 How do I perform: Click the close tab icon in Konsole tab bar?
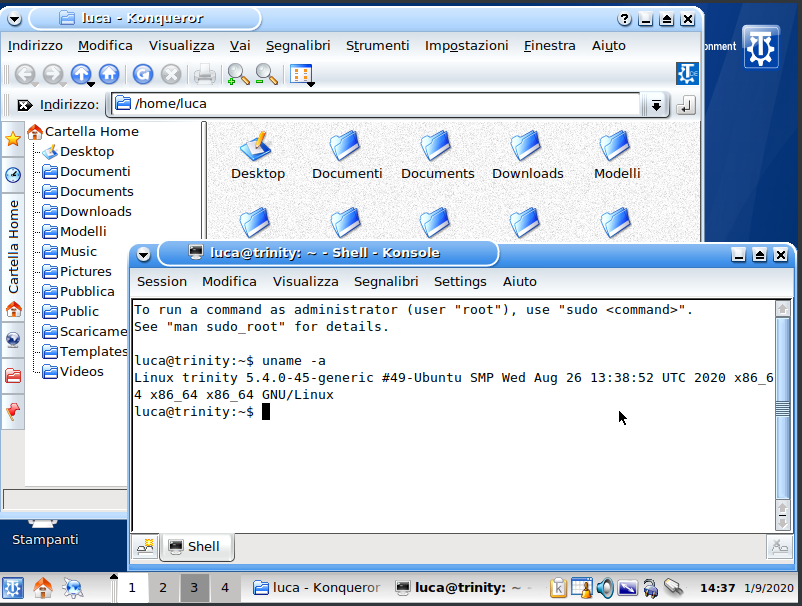click(x=779, y=547)
